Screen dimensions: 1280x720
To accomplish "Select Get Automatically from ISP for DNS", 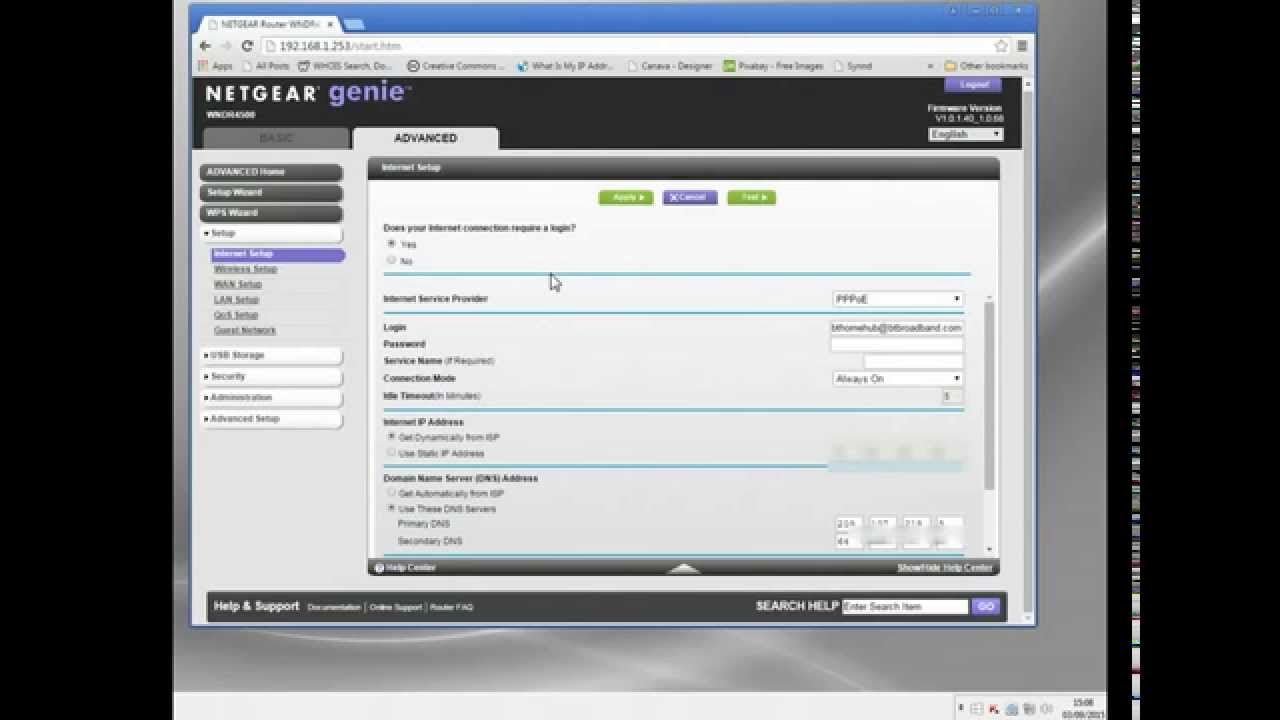I will [391, 493].
